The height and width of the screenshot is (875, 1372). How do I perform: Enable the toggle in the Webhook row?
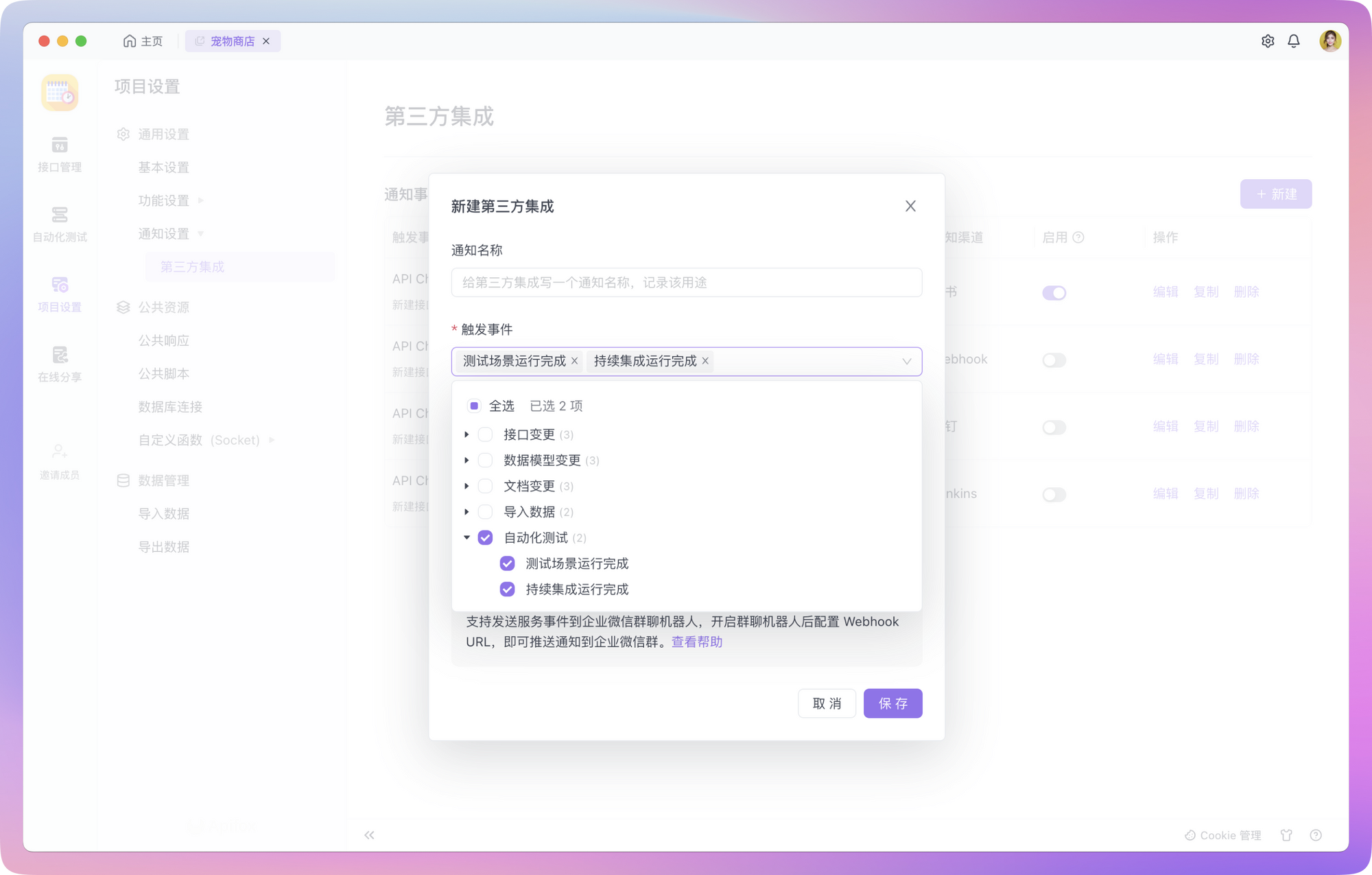[x=1054, y=360]
